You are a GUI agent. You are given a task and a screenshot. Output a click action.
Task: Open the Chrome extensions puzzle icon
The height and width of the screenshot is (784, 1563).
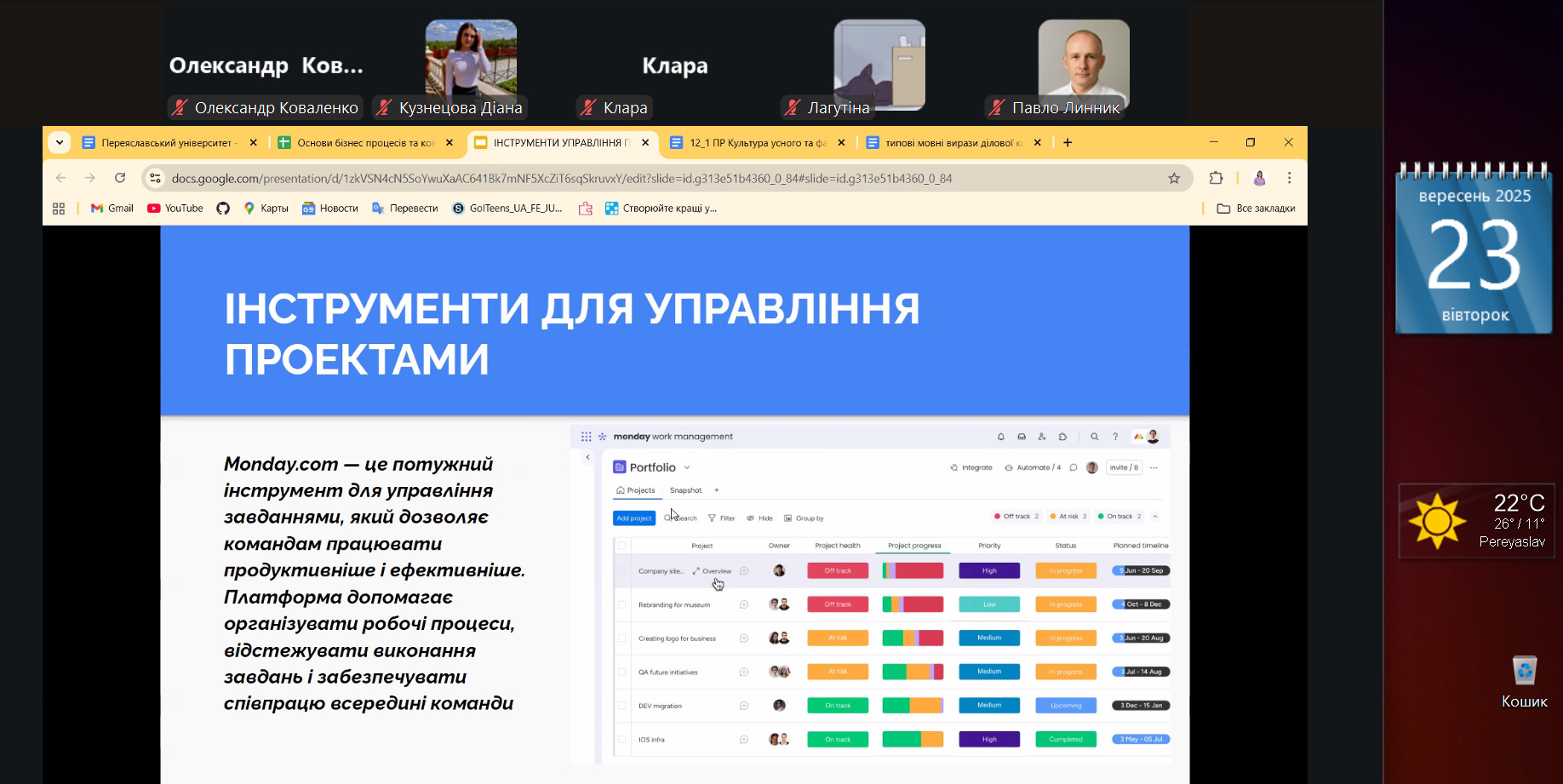(1216, 178)
